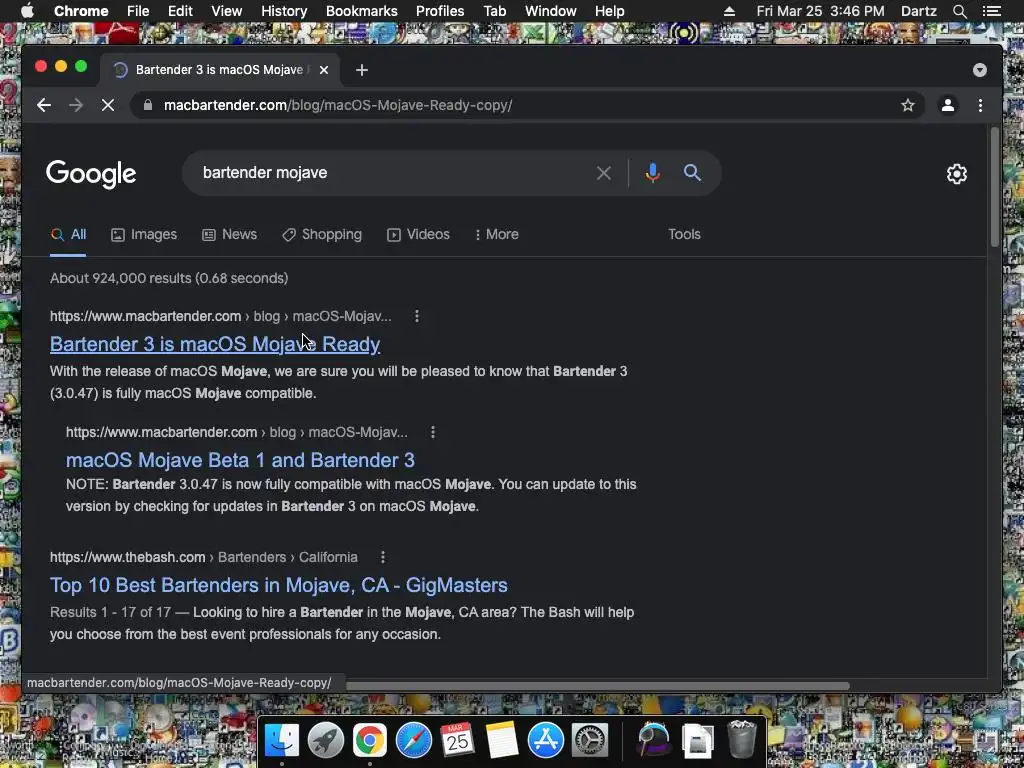Viewport: 1024px width, 768px height.
Task: Click the https://www.thebash.com breadcrumb text
Action: 127,557
